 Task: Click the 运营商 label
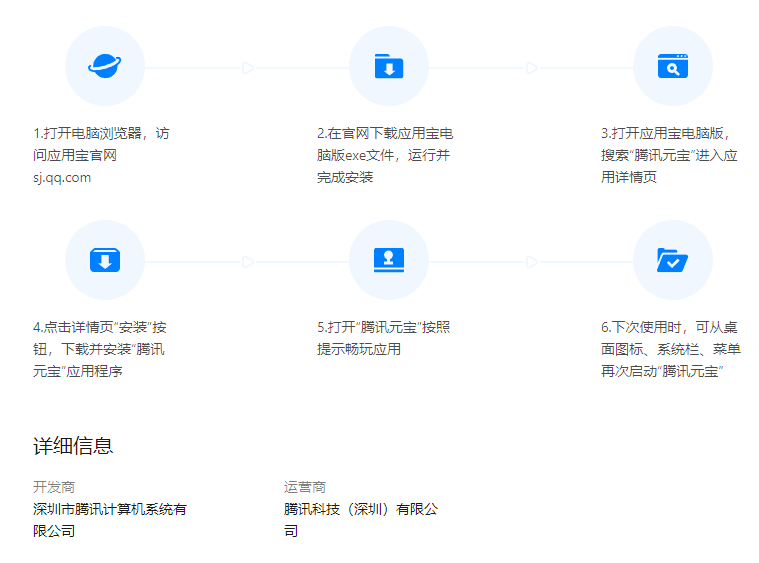pos(305,487)
